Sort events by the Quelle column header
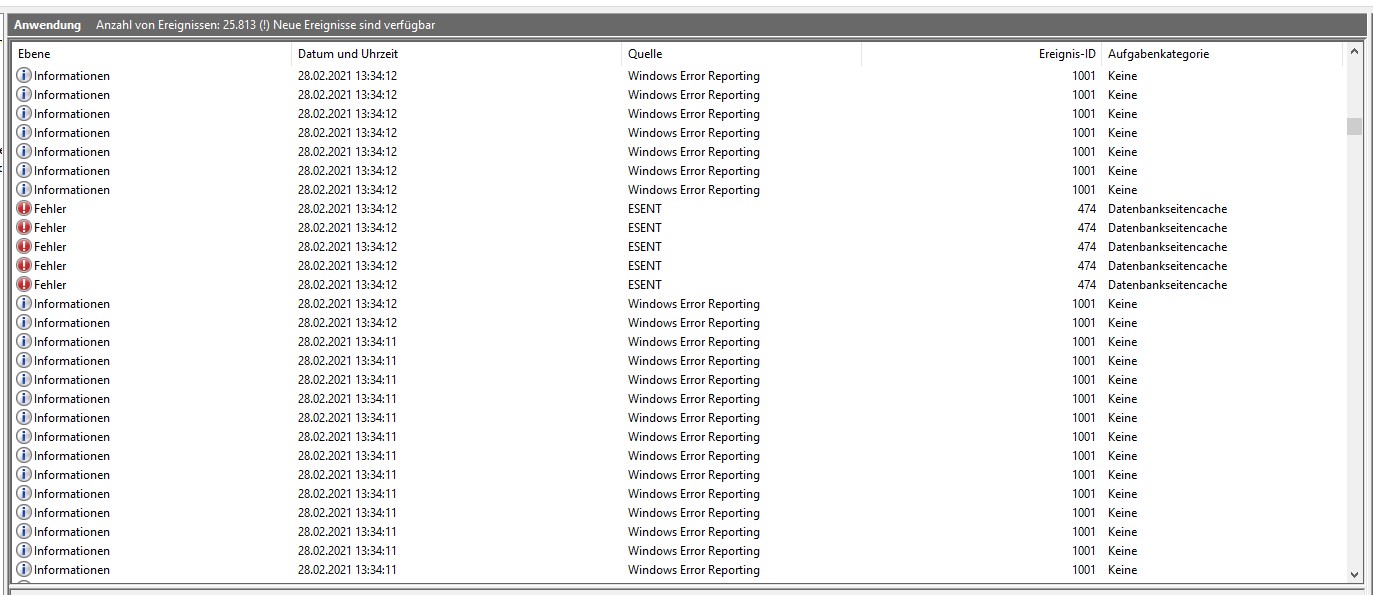The width and height of the screenshot is (1373, 595). (x=643, y=53)
